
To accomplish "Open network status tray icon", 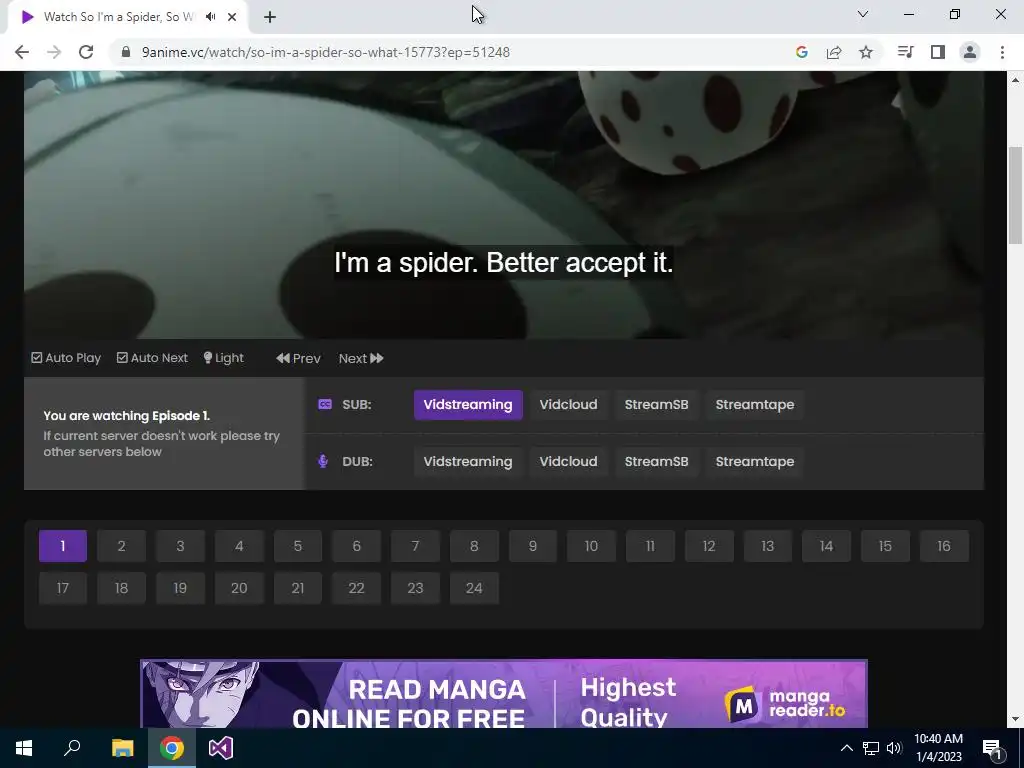I will [871, 748].
